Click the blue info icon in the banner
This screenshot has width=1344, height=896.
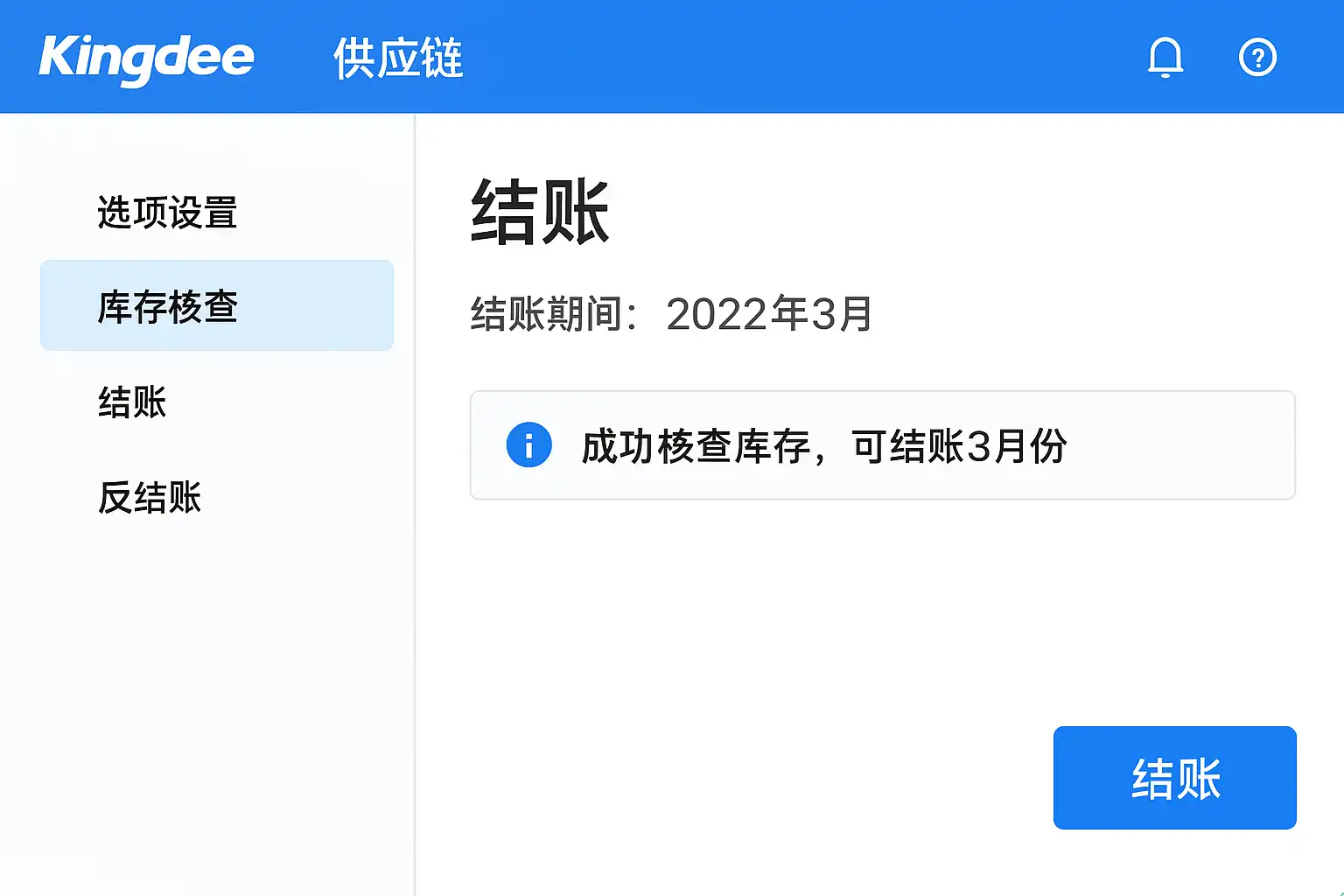[x=528, y=445]
